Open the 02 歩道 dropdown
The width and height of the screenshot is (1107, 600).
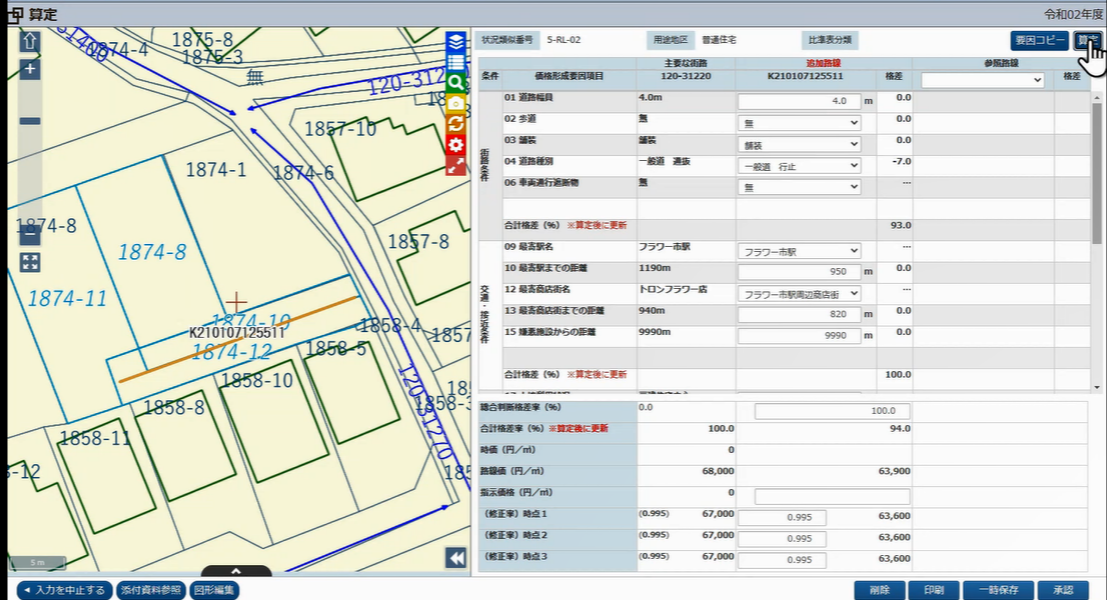point(799,123)
